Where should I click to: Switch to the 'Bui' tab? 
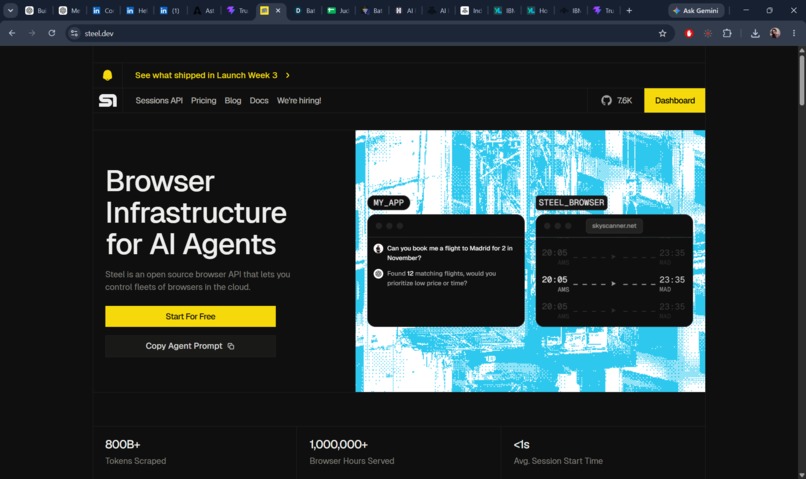click(36, 10)
